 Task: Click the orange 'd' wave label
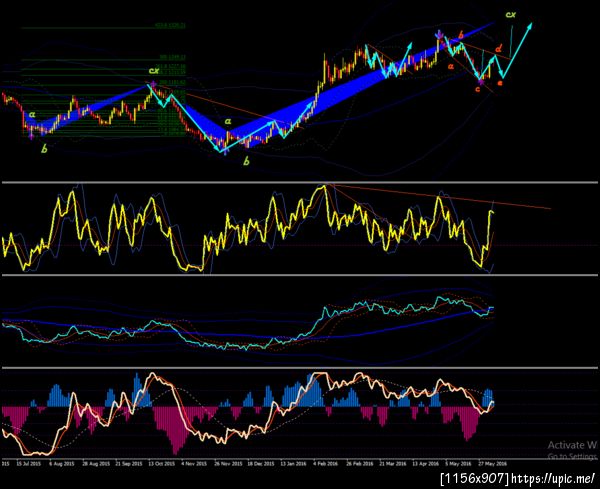click(499, 49)
